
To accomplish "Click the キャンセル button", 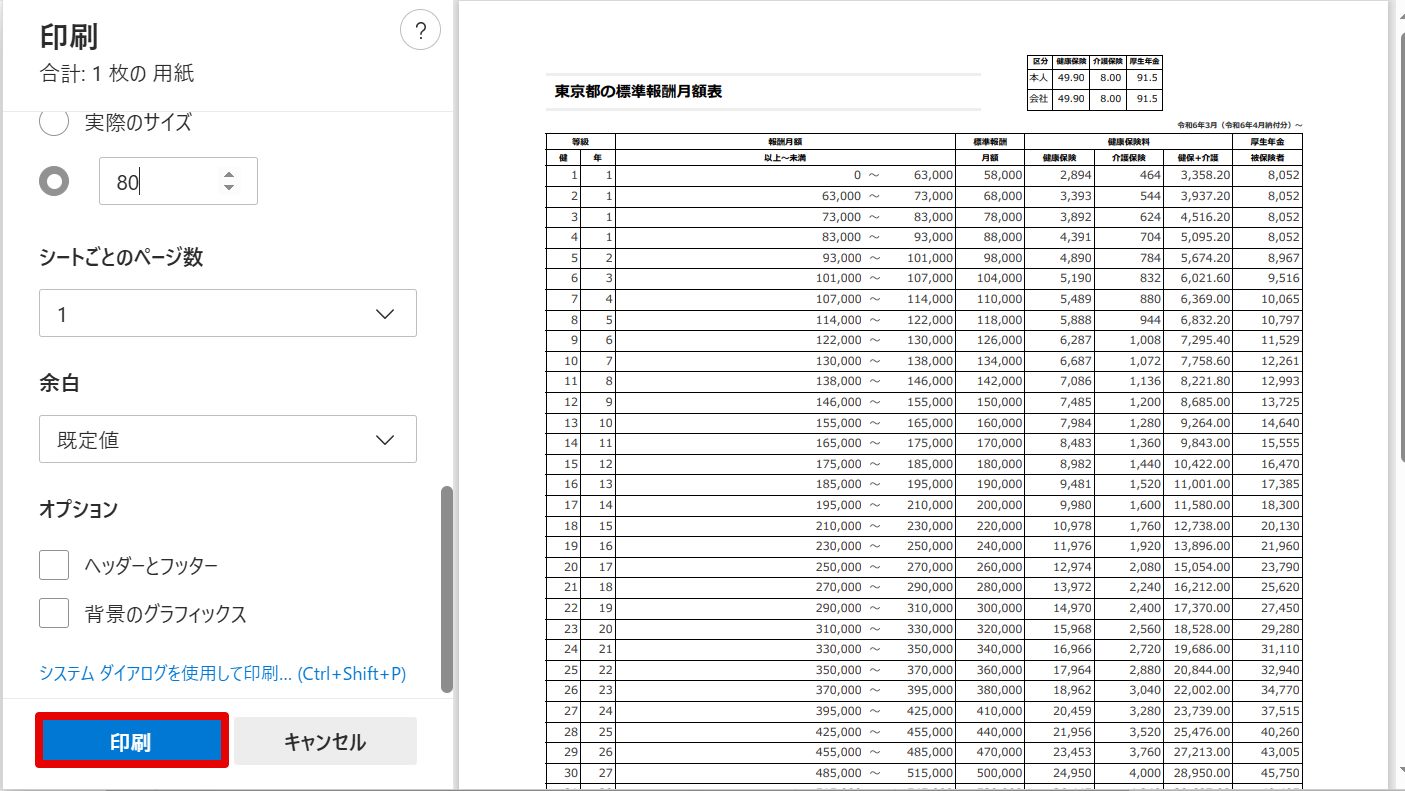I will [325, 742].
